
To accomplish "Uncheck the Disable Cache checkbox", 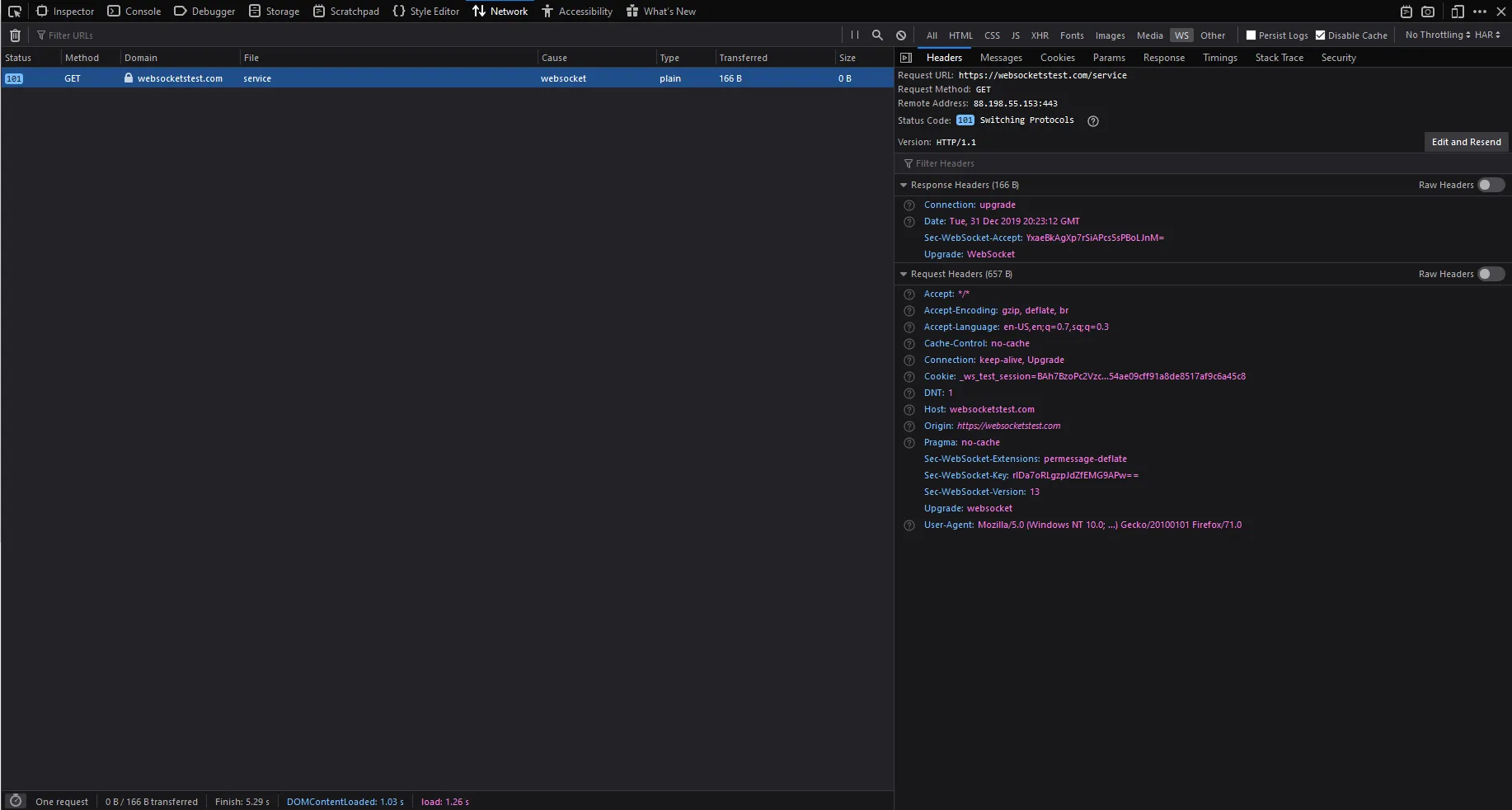I will [1320, 35].
